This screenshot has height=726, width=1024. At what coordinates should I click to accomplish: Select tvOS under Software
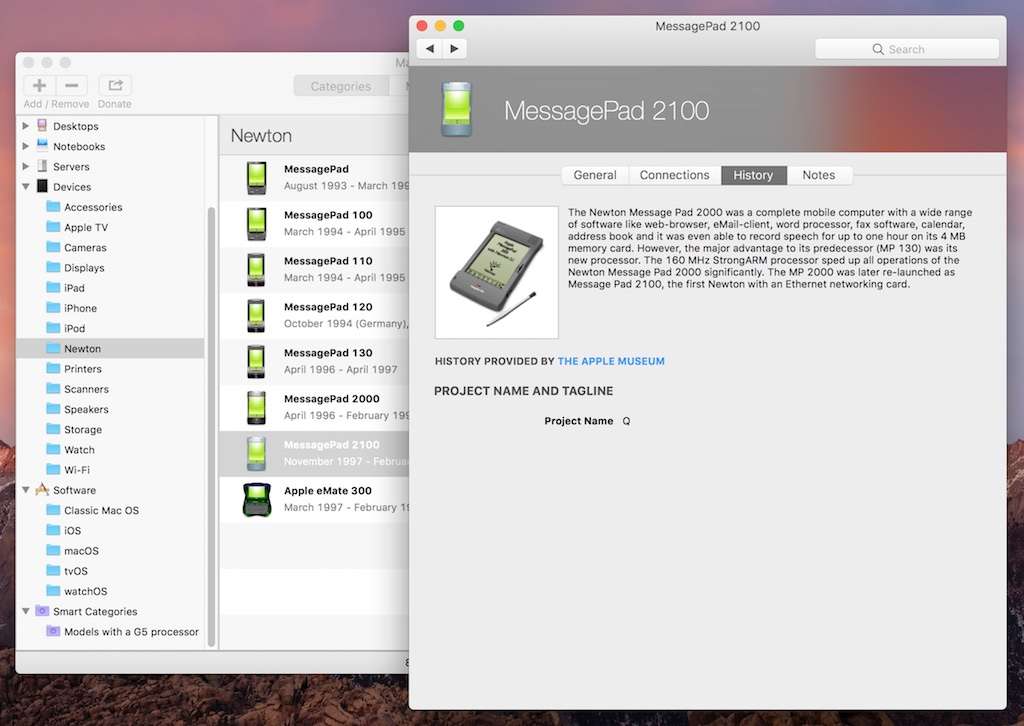[x=76, y=571]
